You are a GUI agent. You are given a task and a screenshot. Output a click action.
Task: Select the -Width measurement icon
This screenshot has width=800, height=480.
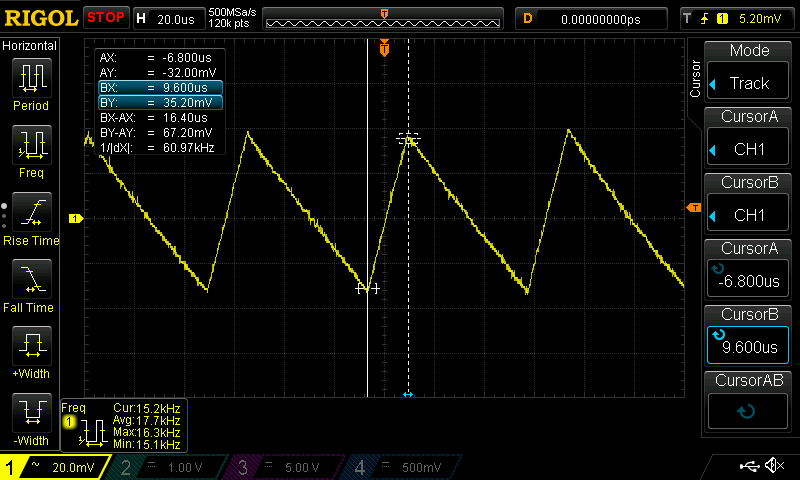[x=32, y=412]
